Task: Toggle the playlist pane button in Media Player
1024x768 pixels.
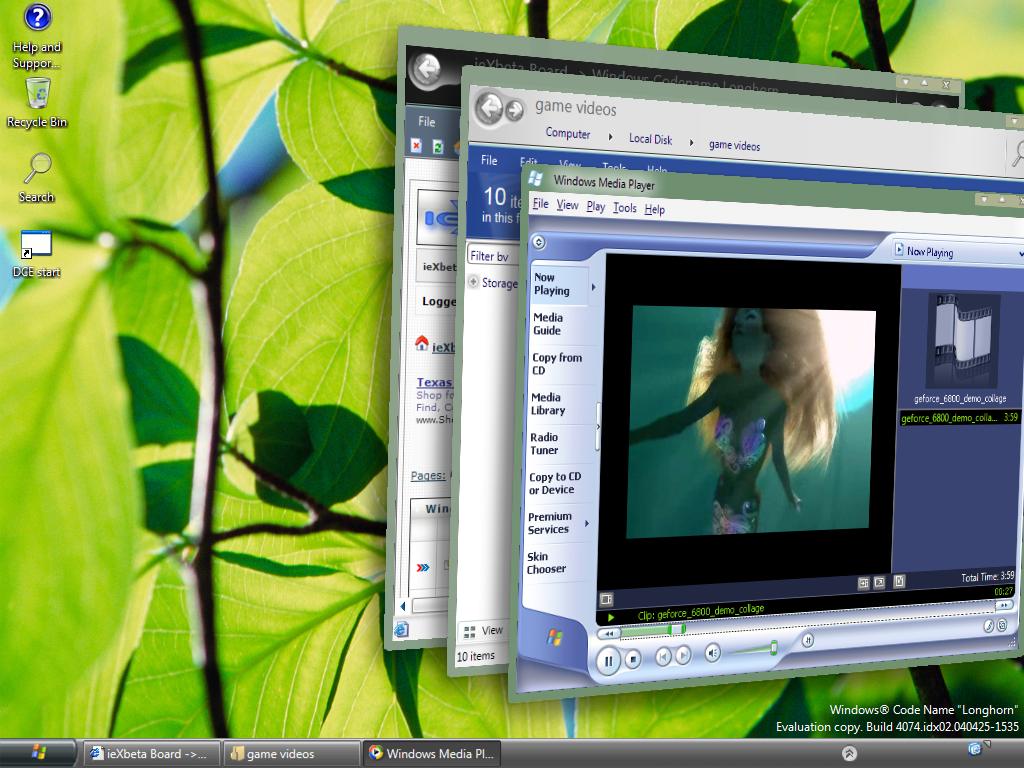Action: point(899,581)
